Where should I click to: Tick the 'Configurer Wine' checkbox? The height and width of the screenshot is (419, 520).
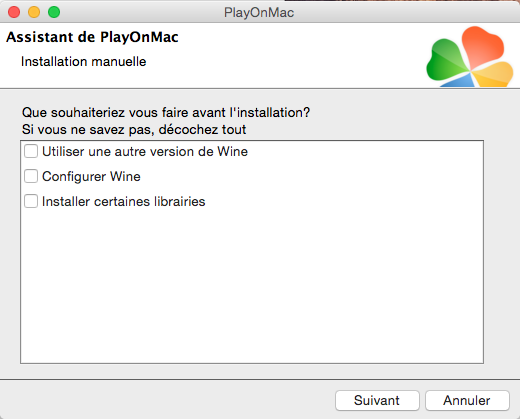31,176
